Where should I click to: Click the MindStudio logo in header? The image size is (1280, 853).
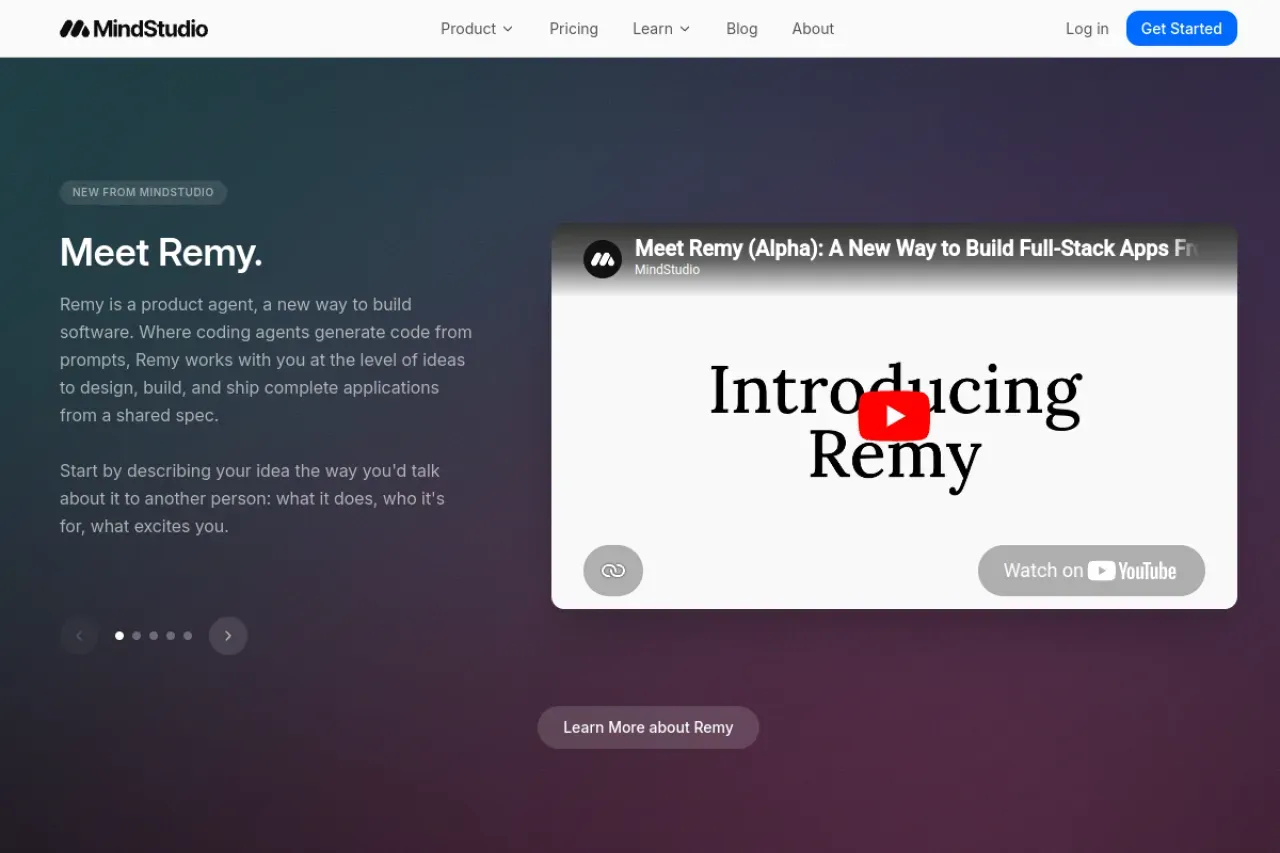[x=134, y=29]
